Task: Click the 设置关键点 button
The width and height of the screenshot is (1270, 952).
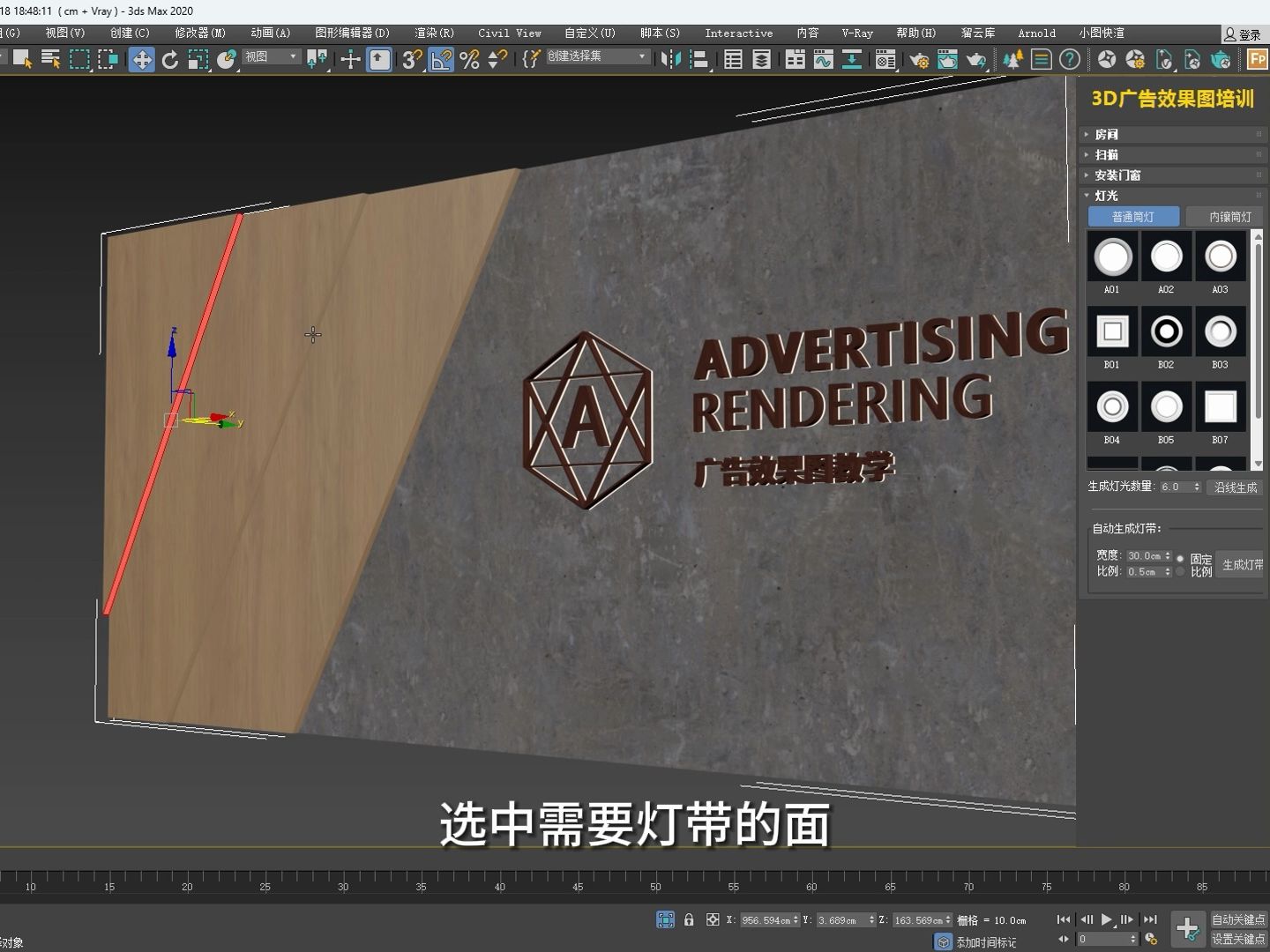Action: [x=1238, y=939]
